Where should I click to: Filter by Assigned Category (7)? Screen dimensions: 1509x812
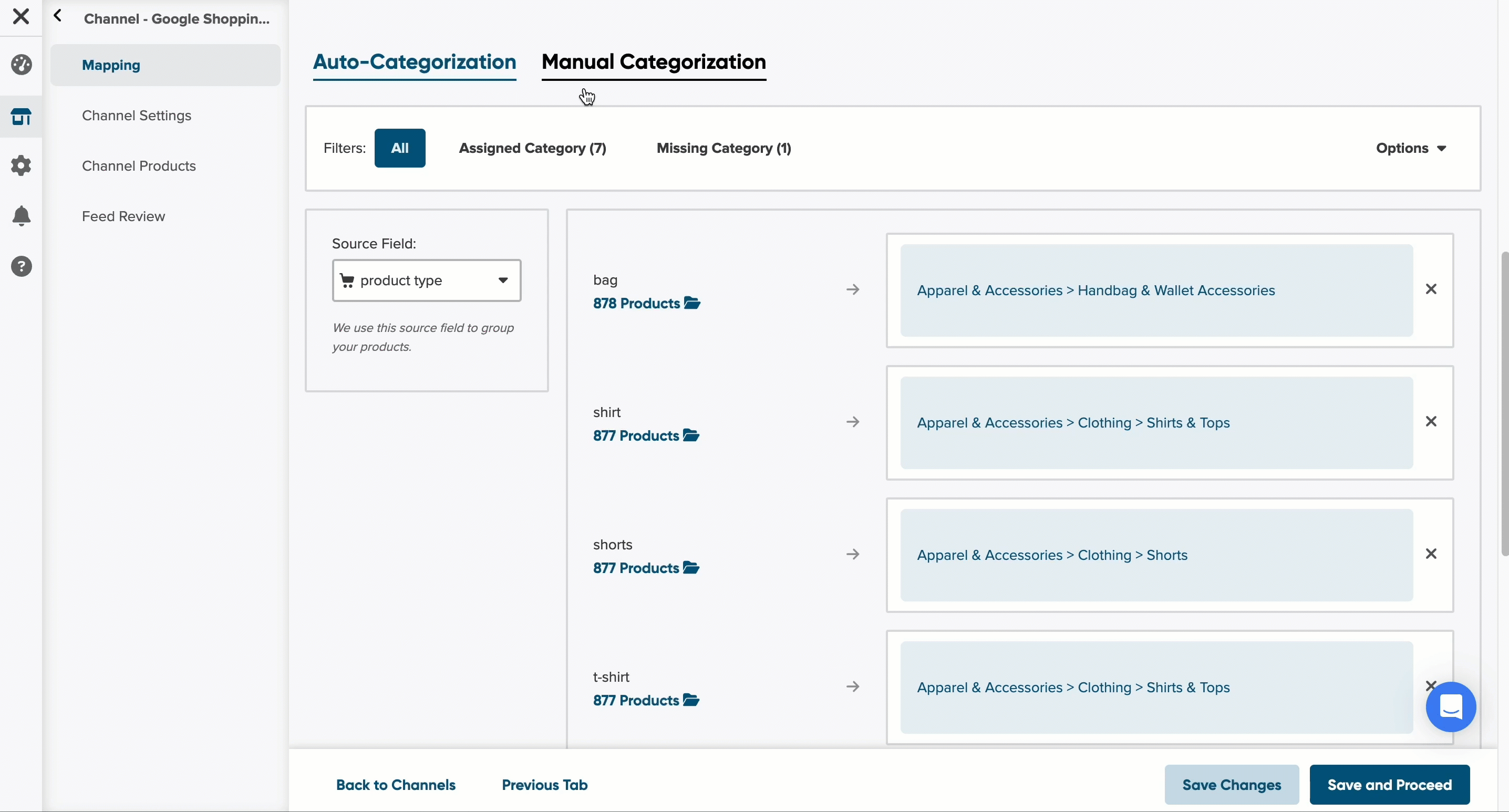[532, 148]
